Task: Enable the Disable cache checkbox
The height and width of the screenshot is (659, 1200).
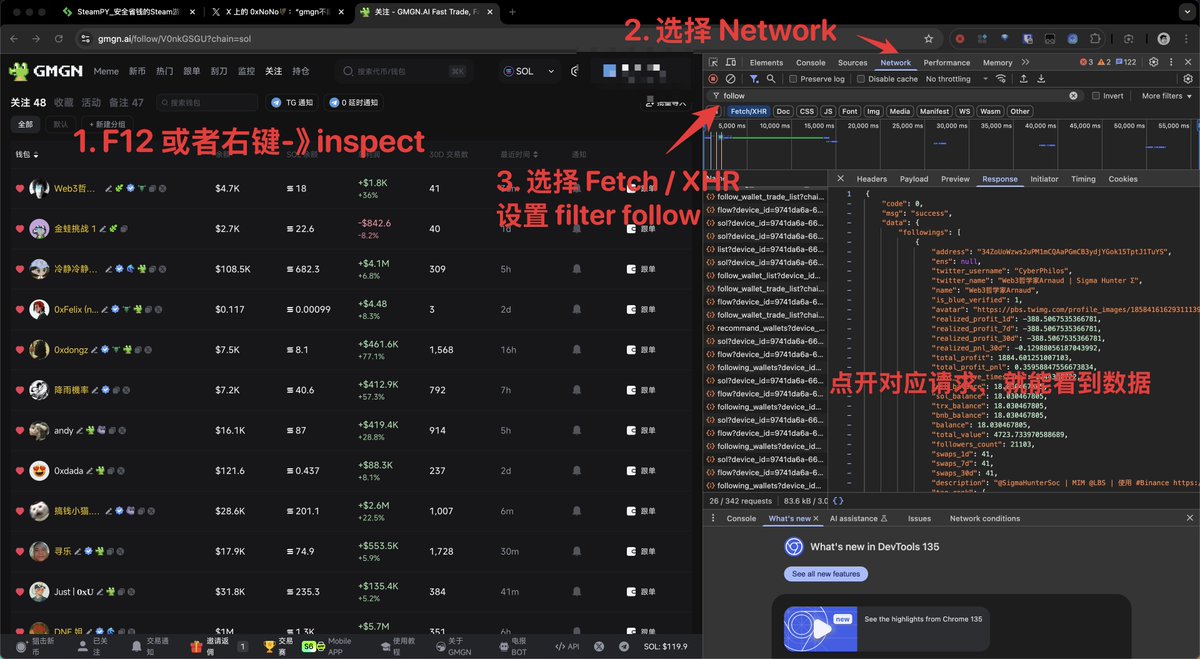Action: (x=860, y=79)
